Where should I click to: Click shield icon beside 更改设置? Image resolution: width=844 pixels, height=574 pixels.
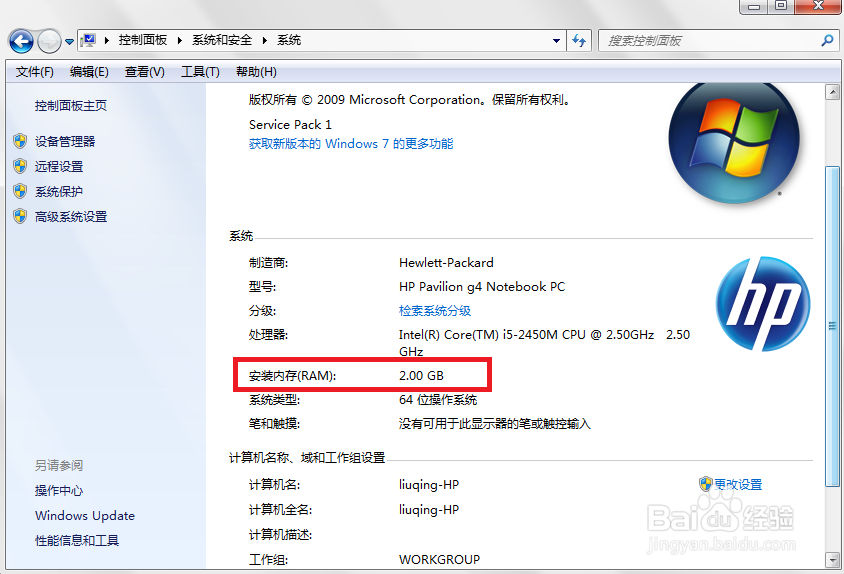coord(706,484)
